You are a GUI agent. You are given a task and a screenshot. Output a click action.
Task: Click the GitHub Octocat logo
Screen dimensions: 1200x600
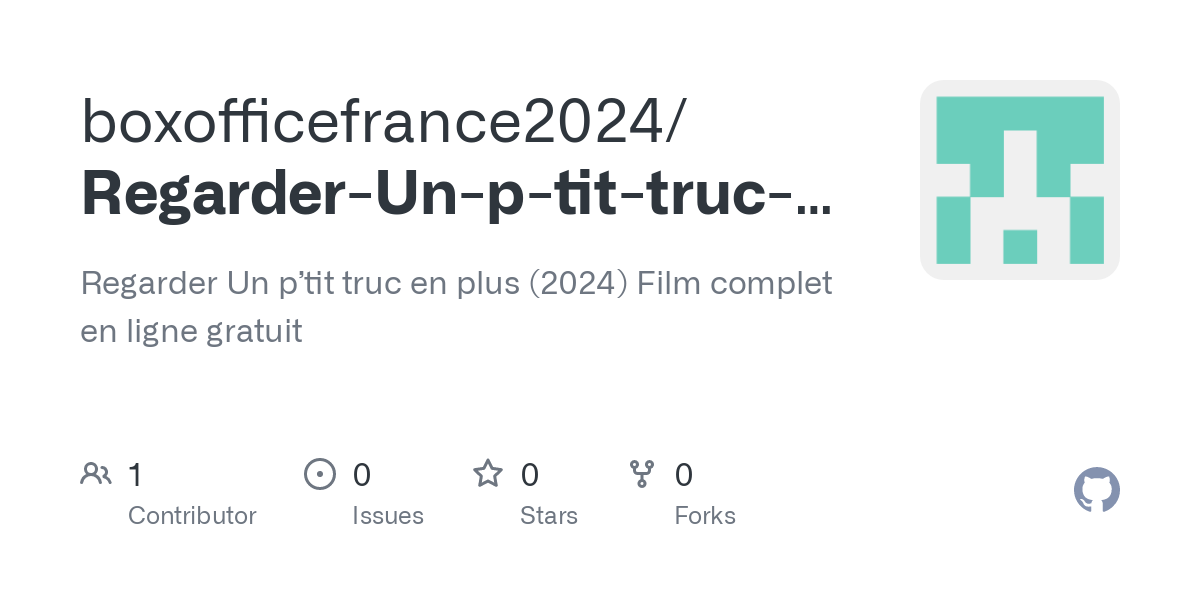coord(1096,490)
